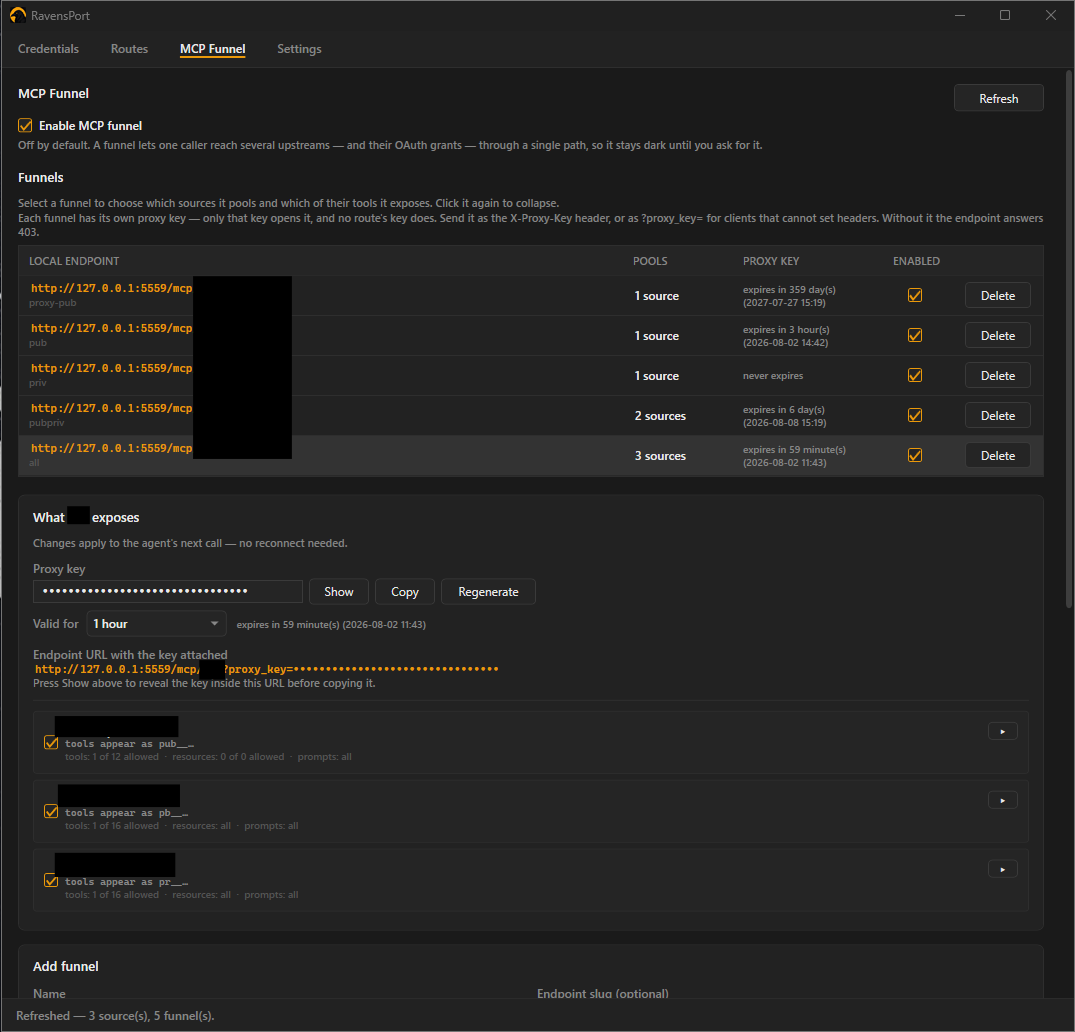Uncheck the source whose tools appear as pr__

point(51,880)
